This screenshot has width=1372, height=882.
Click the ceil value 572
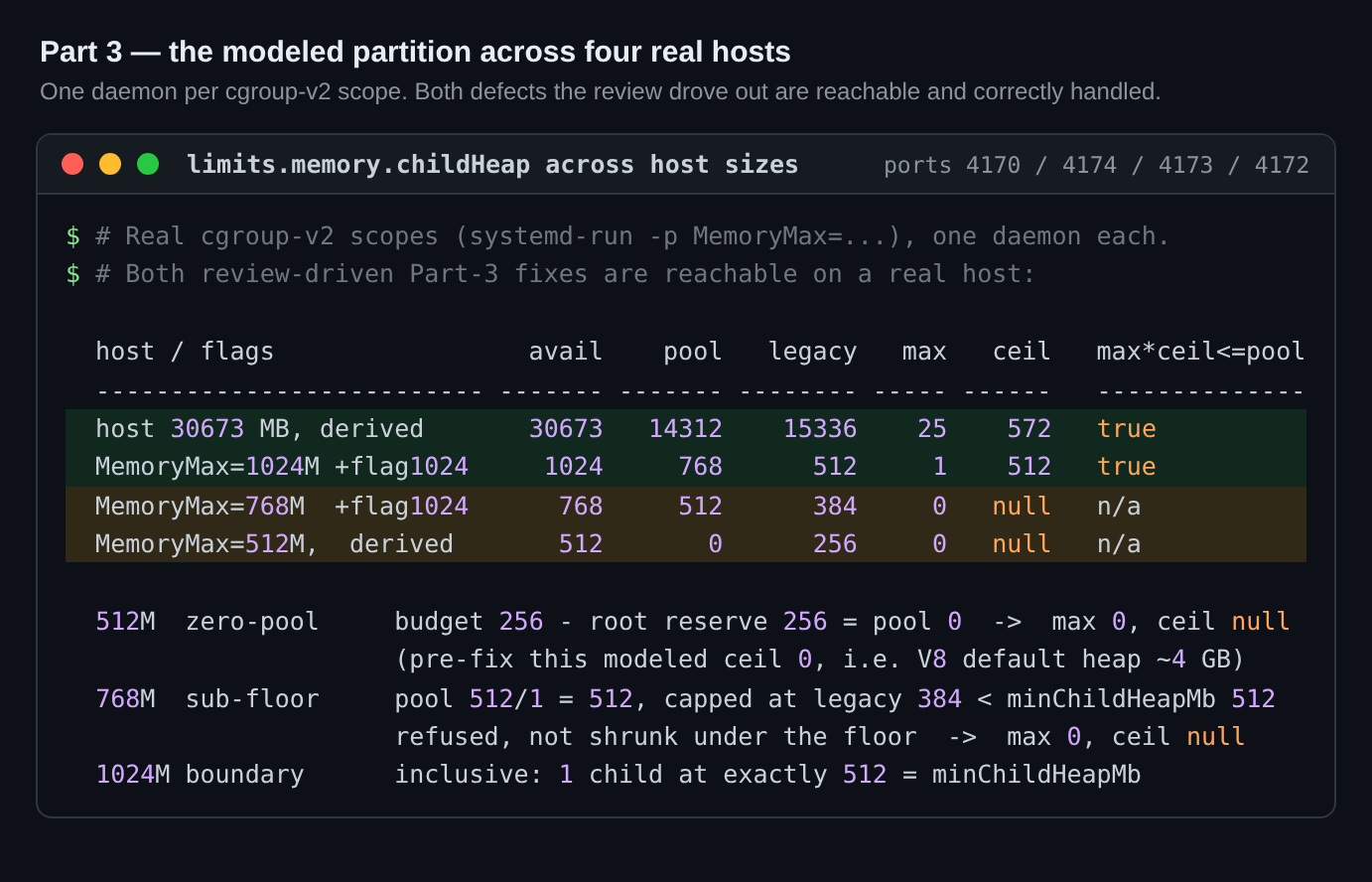point(1029,429)
